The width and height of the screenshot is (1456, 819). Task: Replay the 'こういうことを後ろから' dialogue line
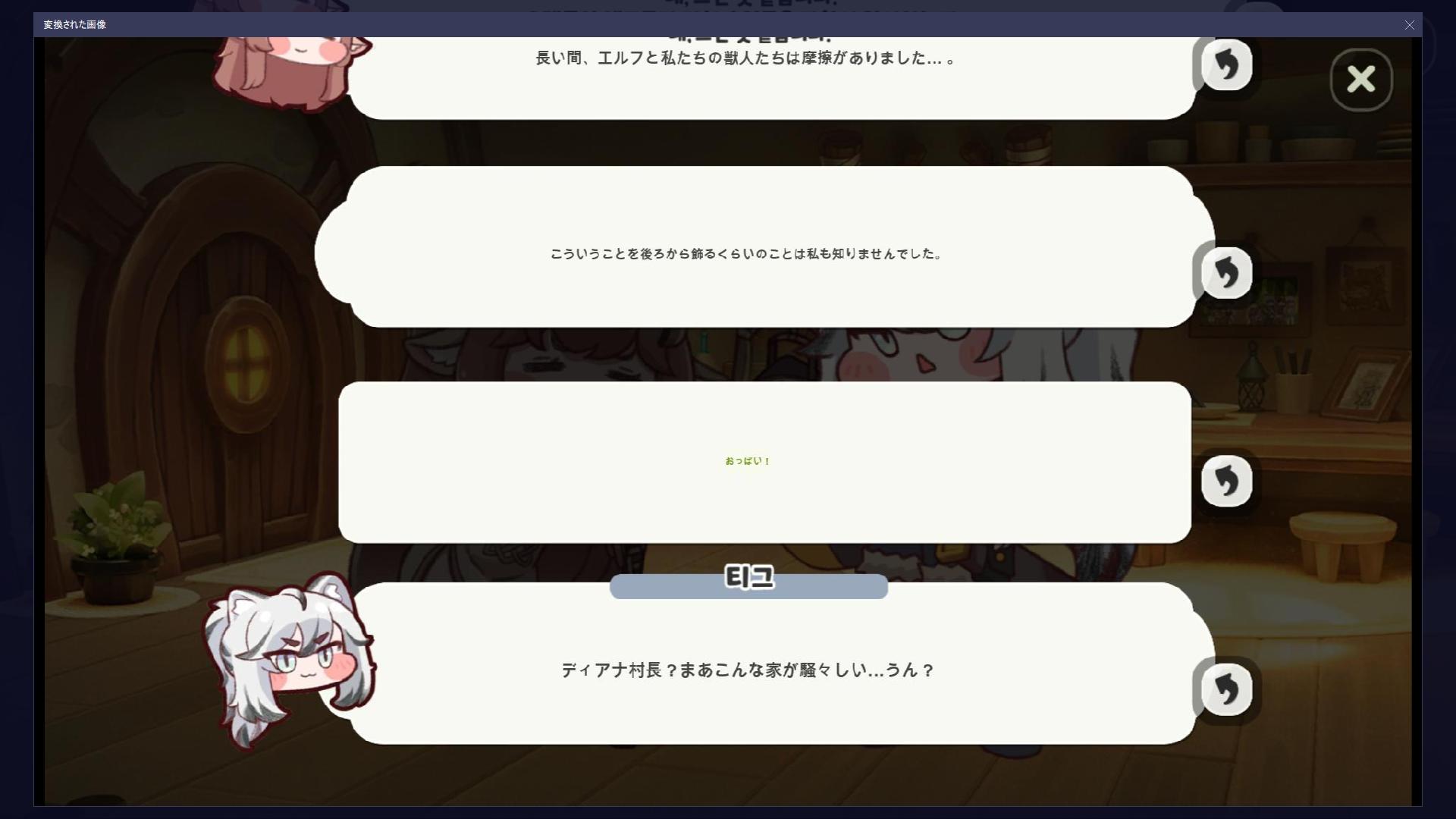pos(1226,272)
